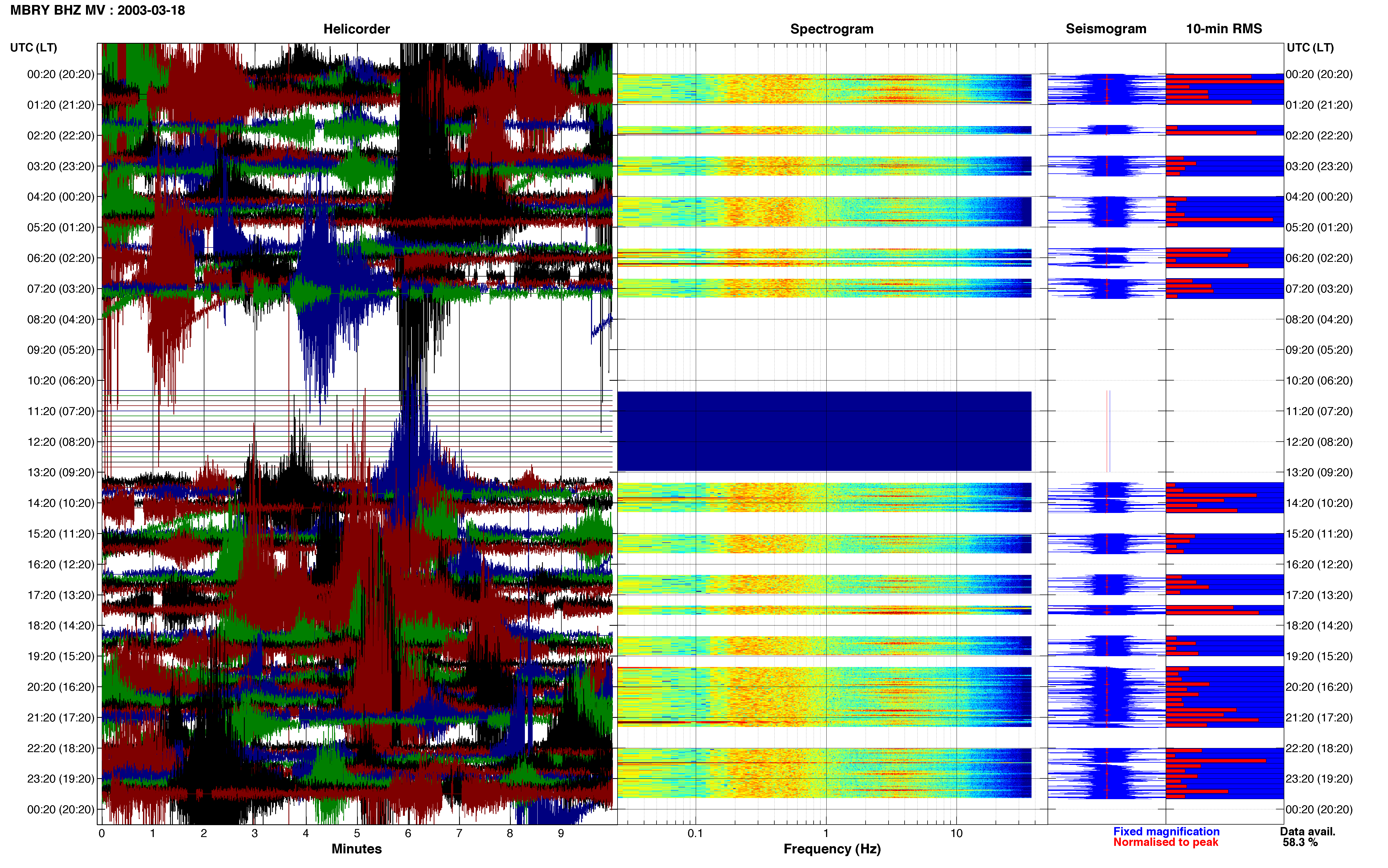Select tick '3' on the Minutes axis

pos(255,833)
